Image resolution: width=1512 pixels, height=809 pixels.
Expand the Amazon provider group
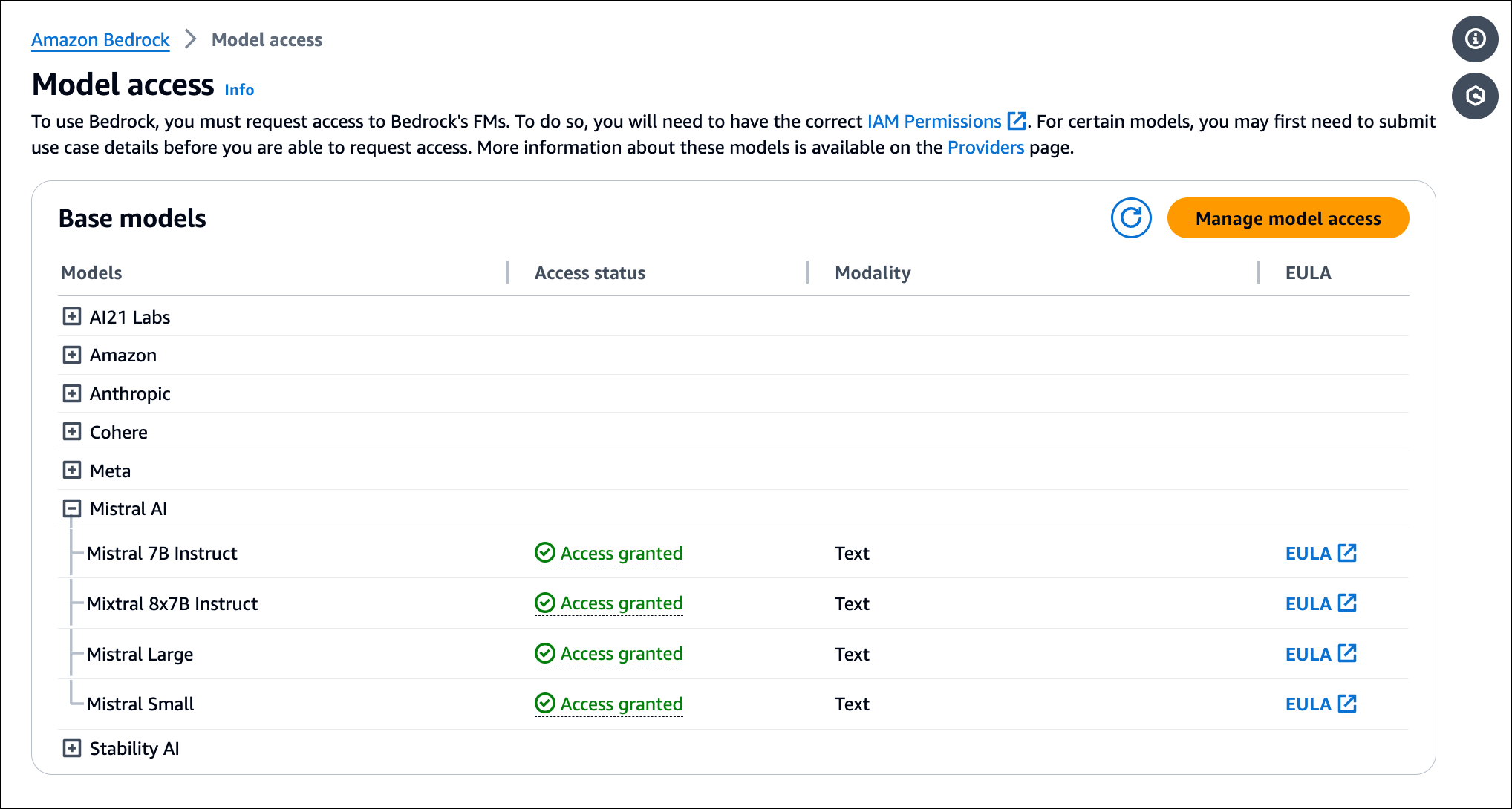click(72, 355)
